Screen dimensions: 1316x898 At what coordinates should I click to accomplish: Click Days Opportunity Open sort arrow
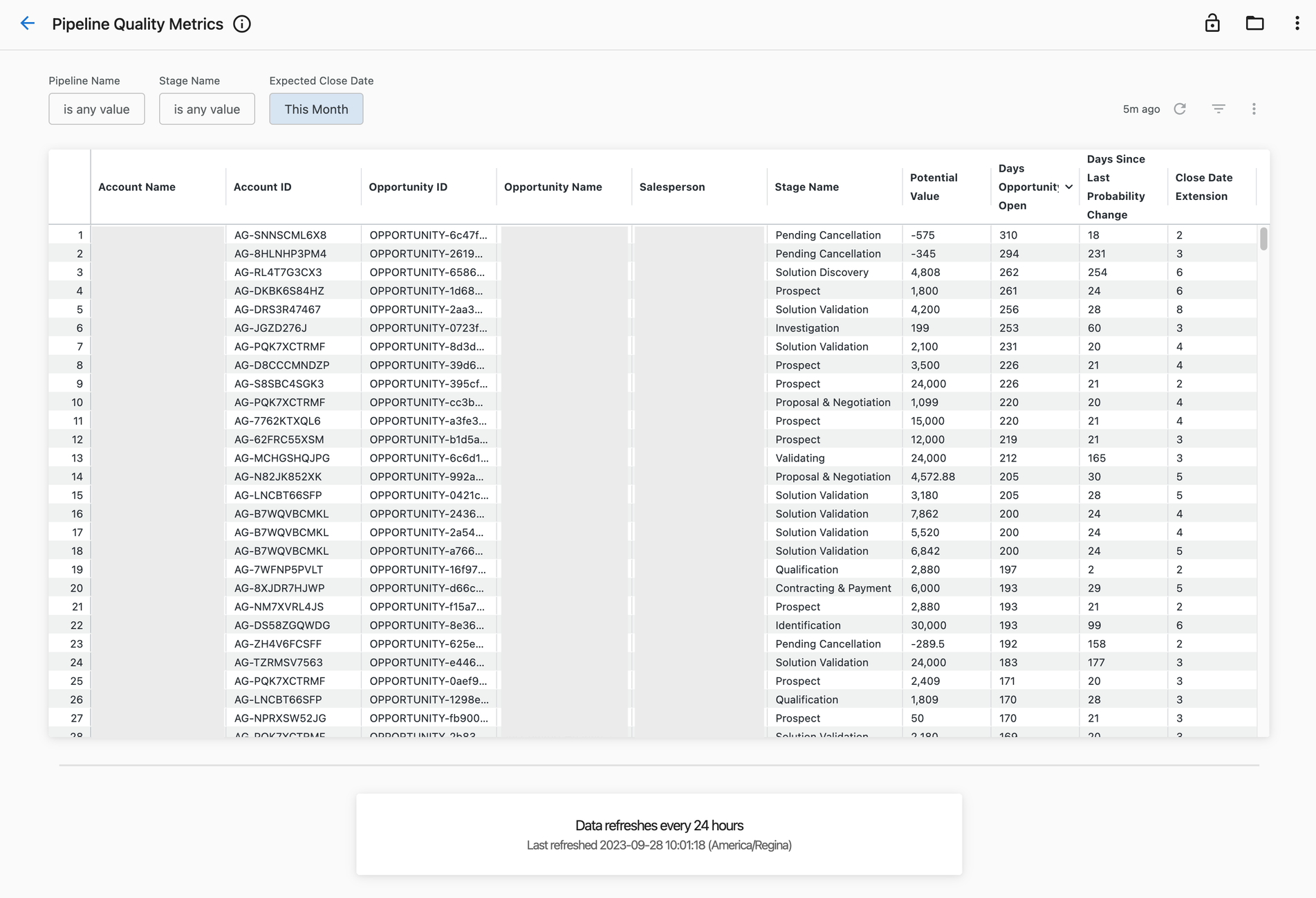[x=1068, y=187]
